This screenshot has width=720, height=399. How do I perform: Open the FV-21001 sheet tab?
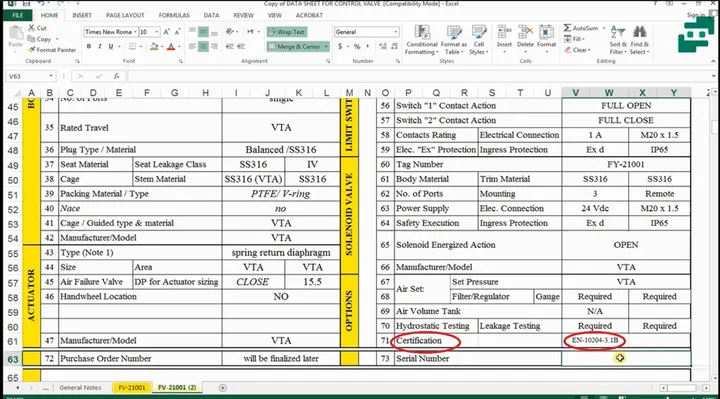click(x=132, y=388)
